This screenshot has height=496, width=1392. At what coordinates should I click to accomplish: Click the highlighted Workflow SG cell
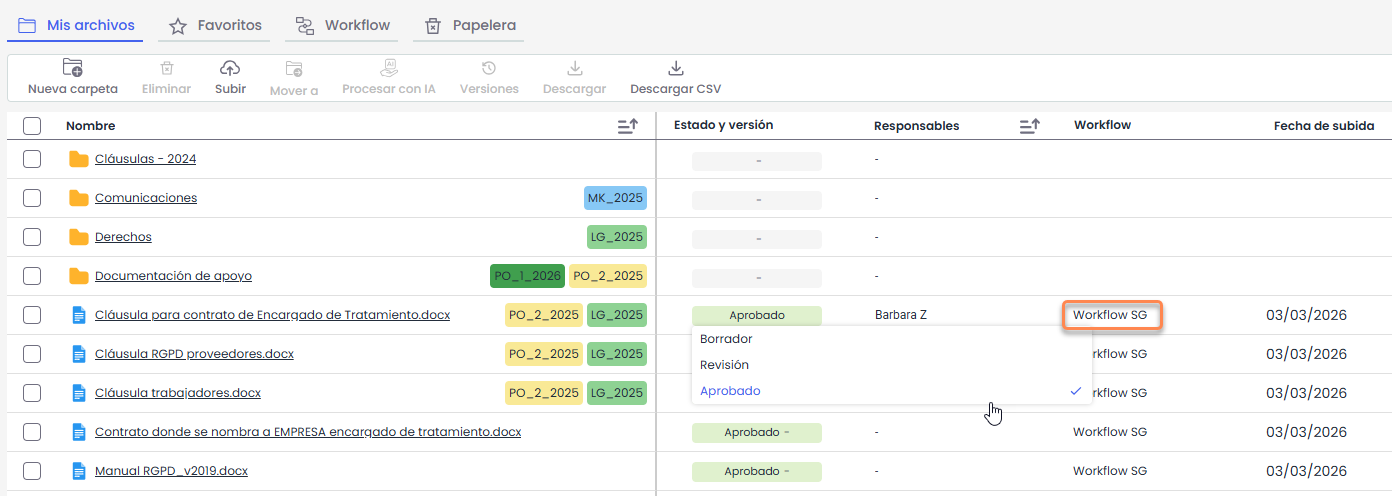1110,315
